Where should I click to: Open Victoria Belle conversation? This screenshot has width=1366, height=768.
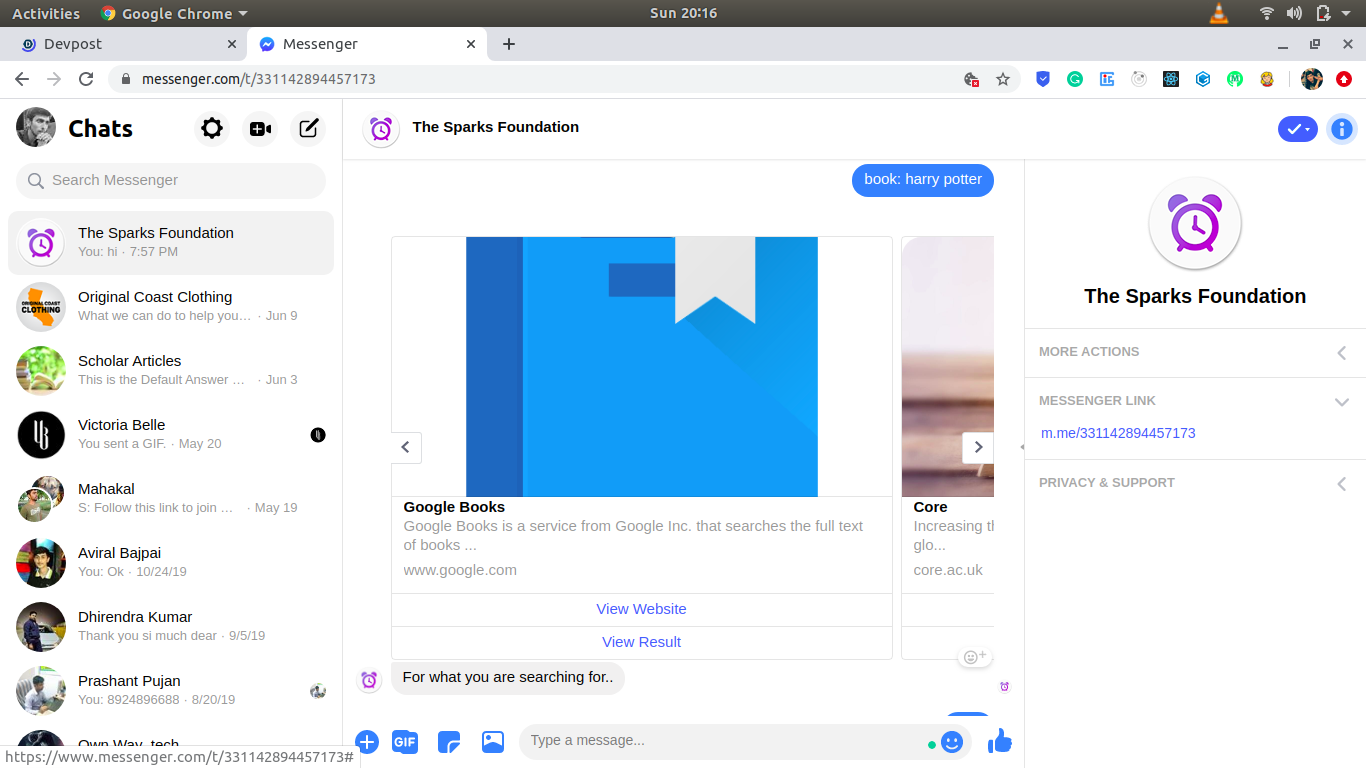pyautogui.click(x=171, y=434)
